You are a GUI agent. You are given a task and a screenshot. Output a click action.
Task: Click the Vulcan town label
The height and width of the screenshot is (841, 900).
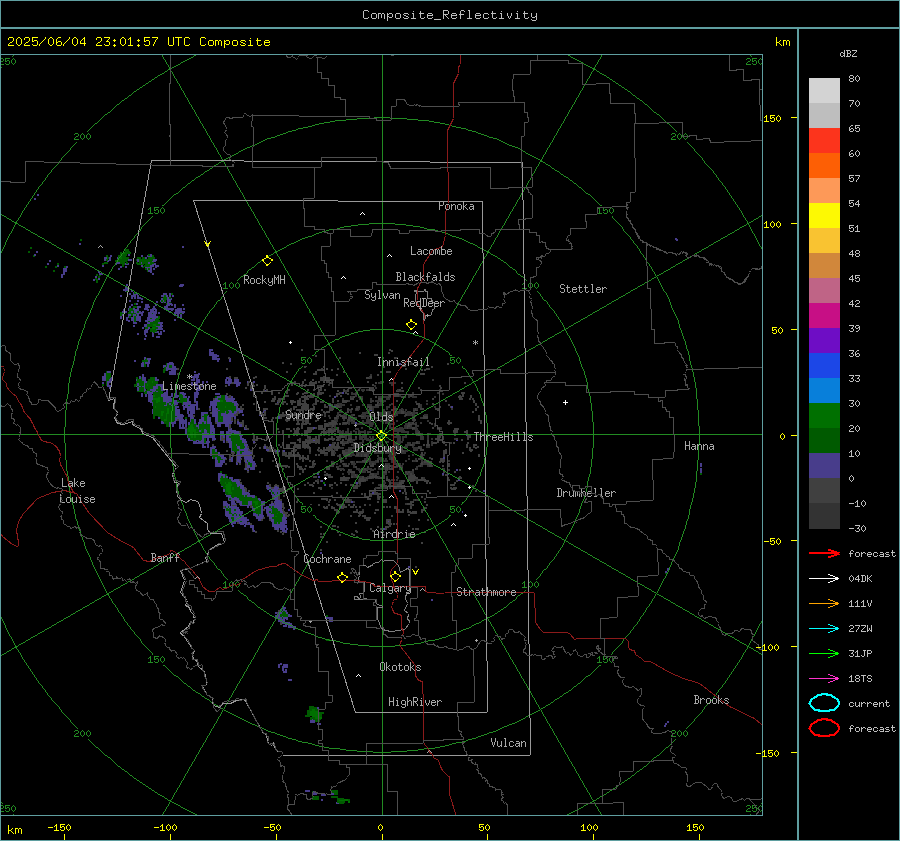coord(509,743)
